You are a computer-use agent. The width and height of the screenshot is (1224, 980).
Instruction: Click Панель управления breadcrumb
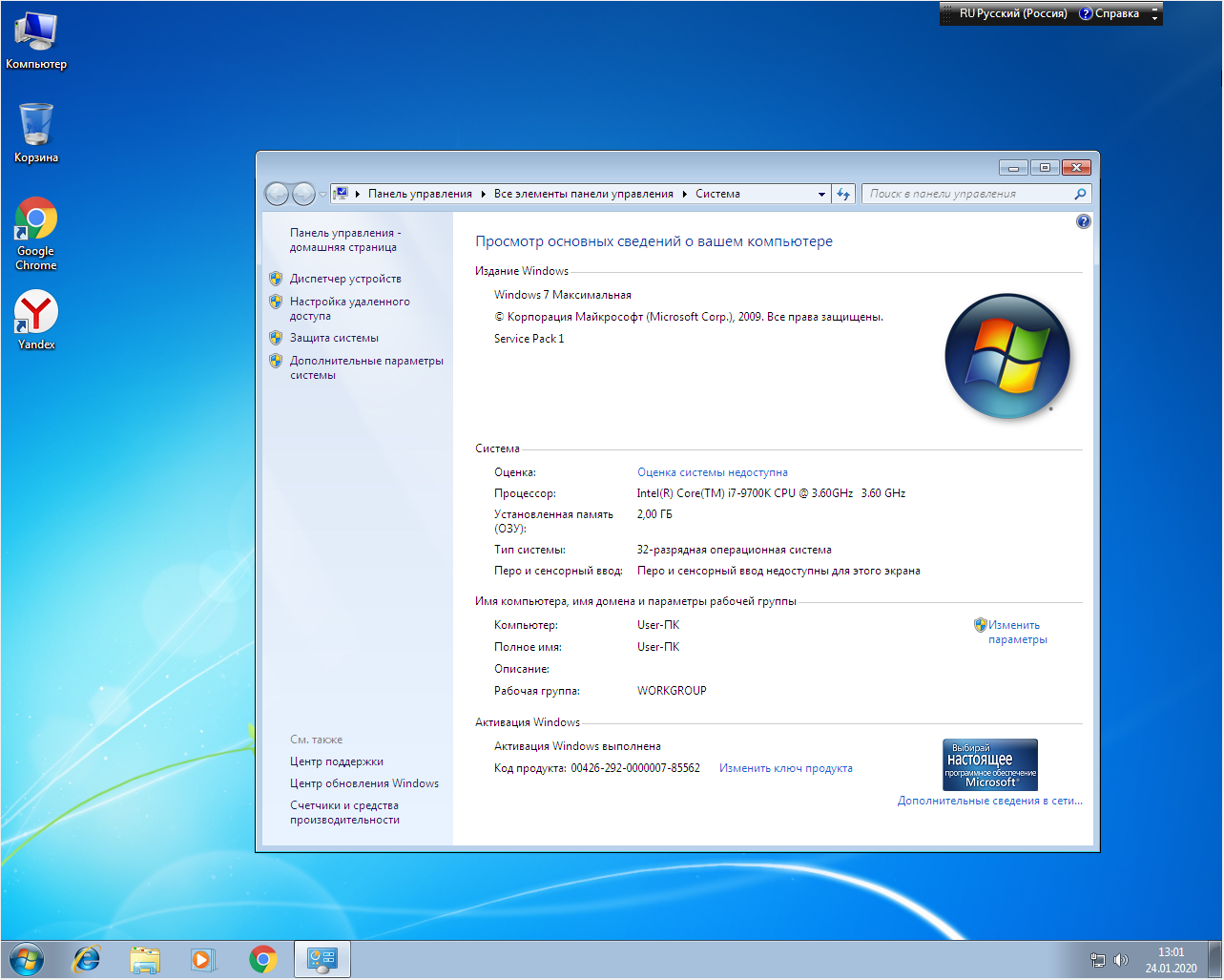(420, 194)
